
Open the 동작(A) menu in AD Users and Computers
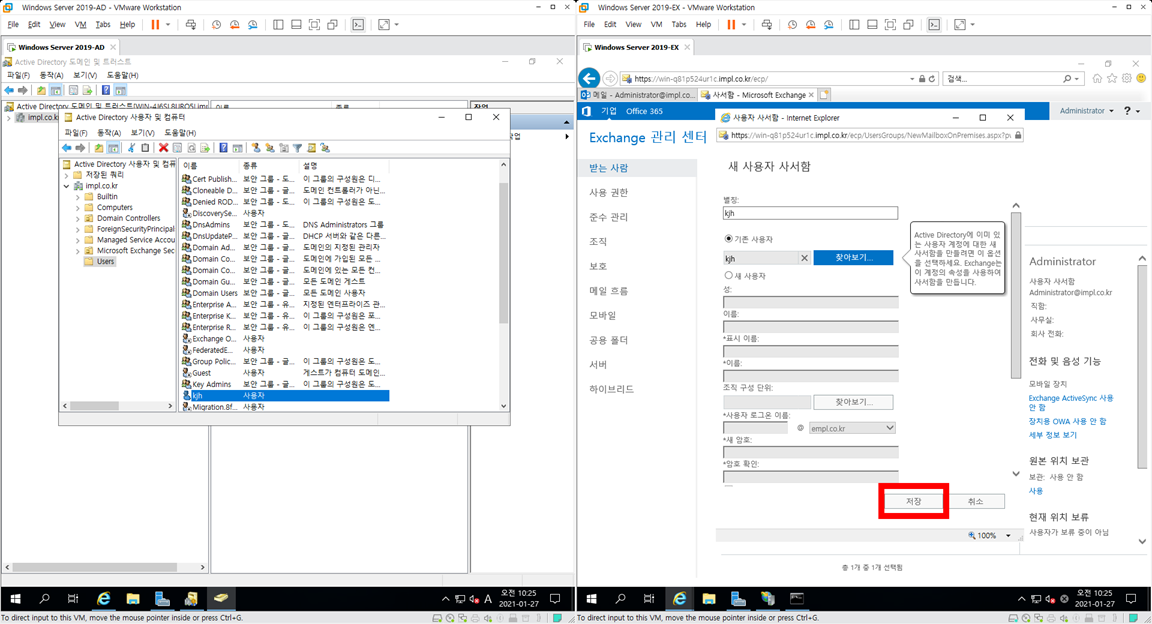(109, 133)
